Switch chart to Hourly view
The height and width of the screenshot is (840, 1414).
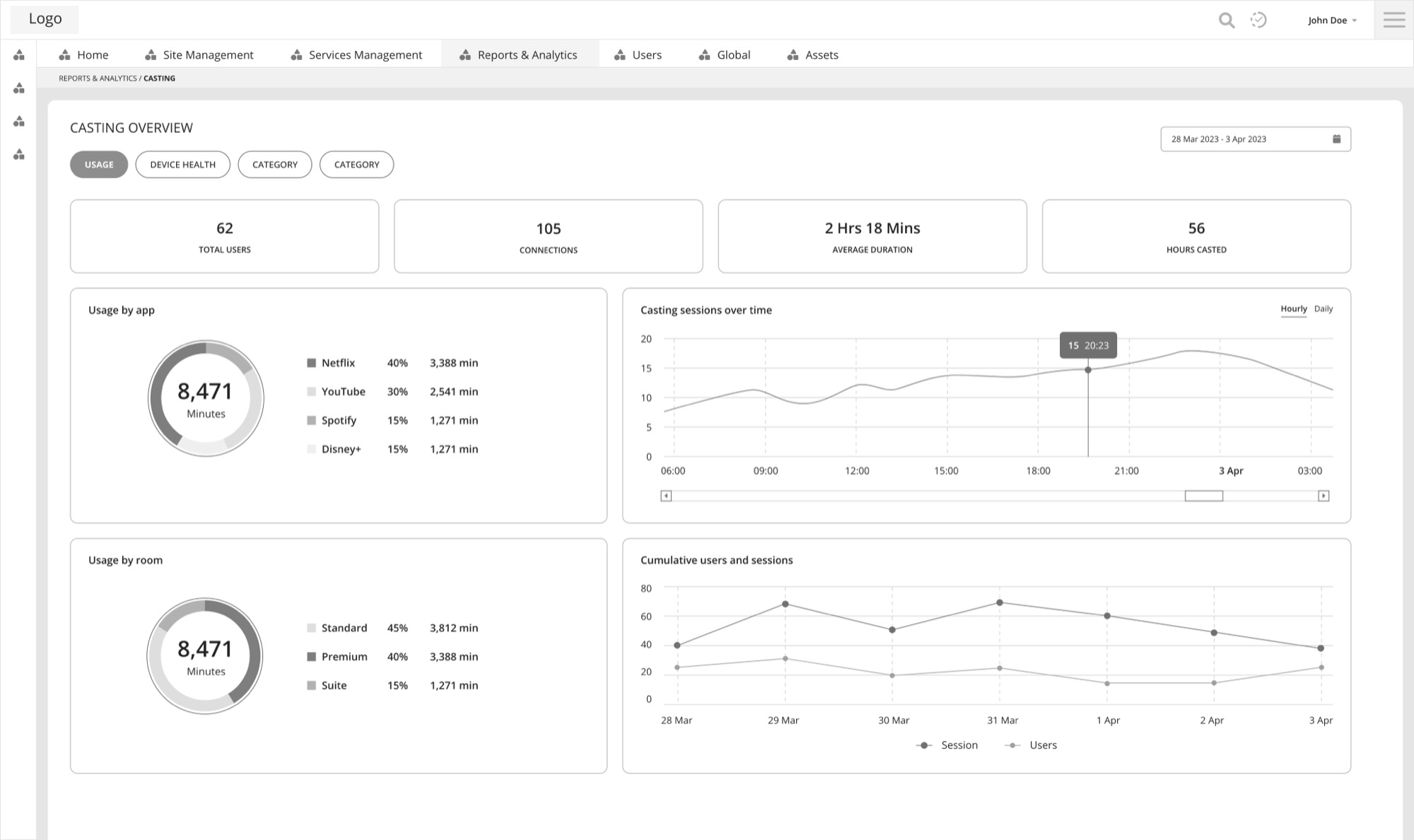click(x=1294, y=309)
